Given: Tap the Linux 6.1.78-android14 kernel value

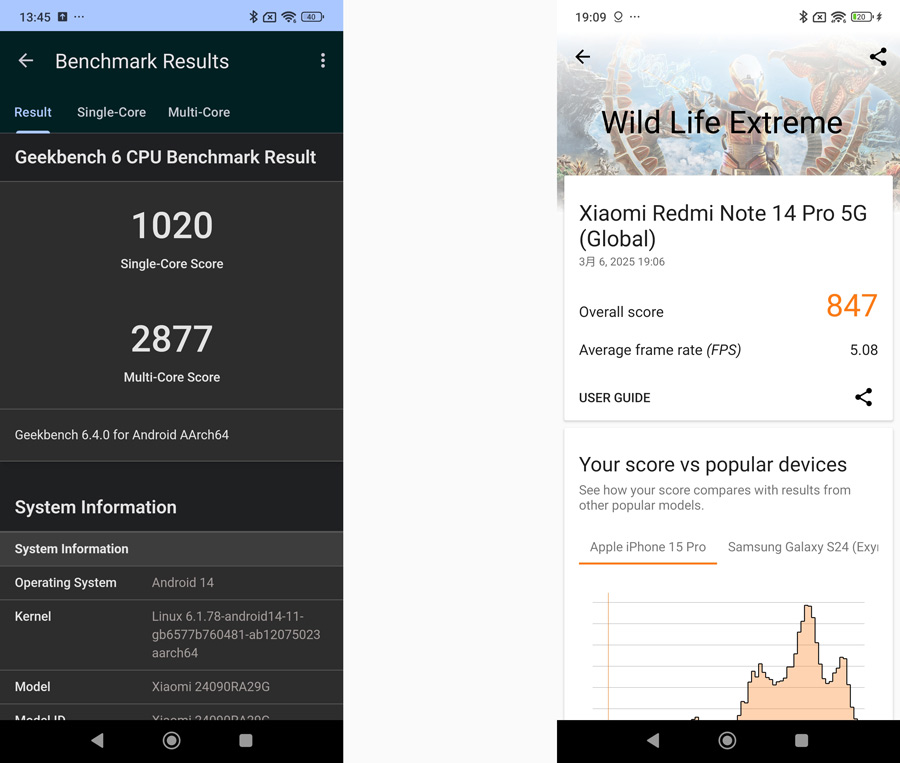Looking at the screenshot, I should point(236,634).
